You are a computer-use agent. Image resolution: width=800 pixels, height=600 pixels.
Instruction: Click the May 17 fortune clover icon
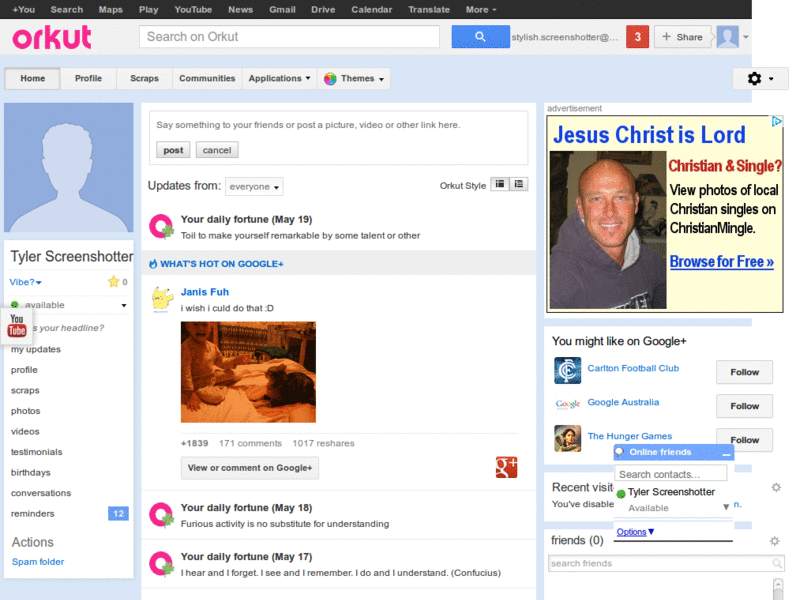coord(161,564)
